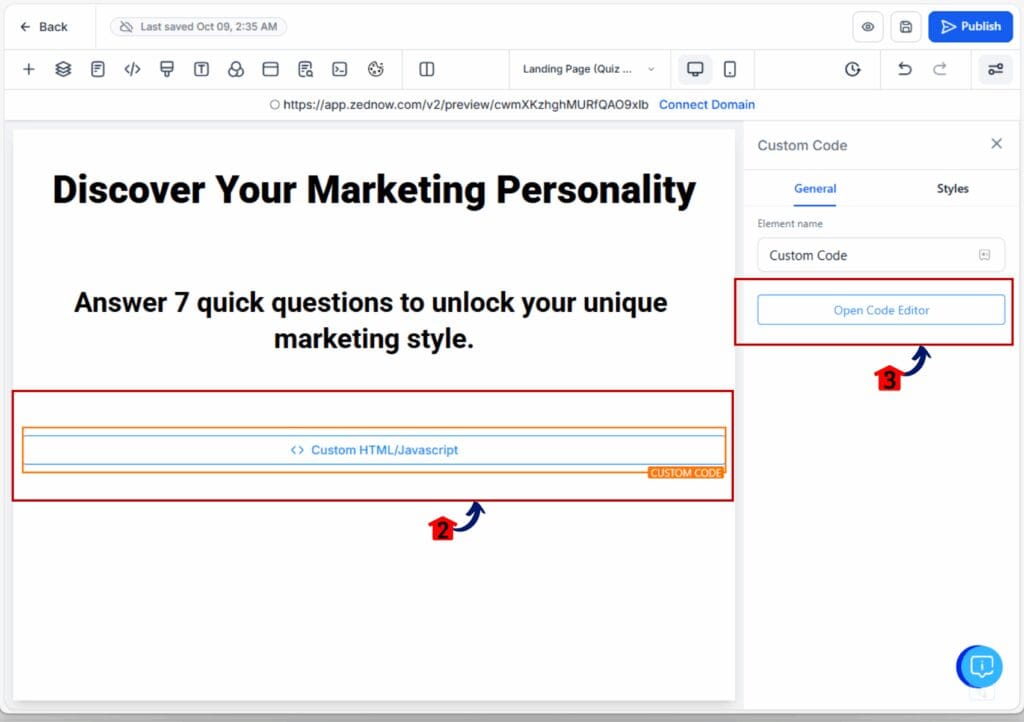This screenshot has width=1024, height=722.
Task: Select the General tab
Action: [815, 188]
